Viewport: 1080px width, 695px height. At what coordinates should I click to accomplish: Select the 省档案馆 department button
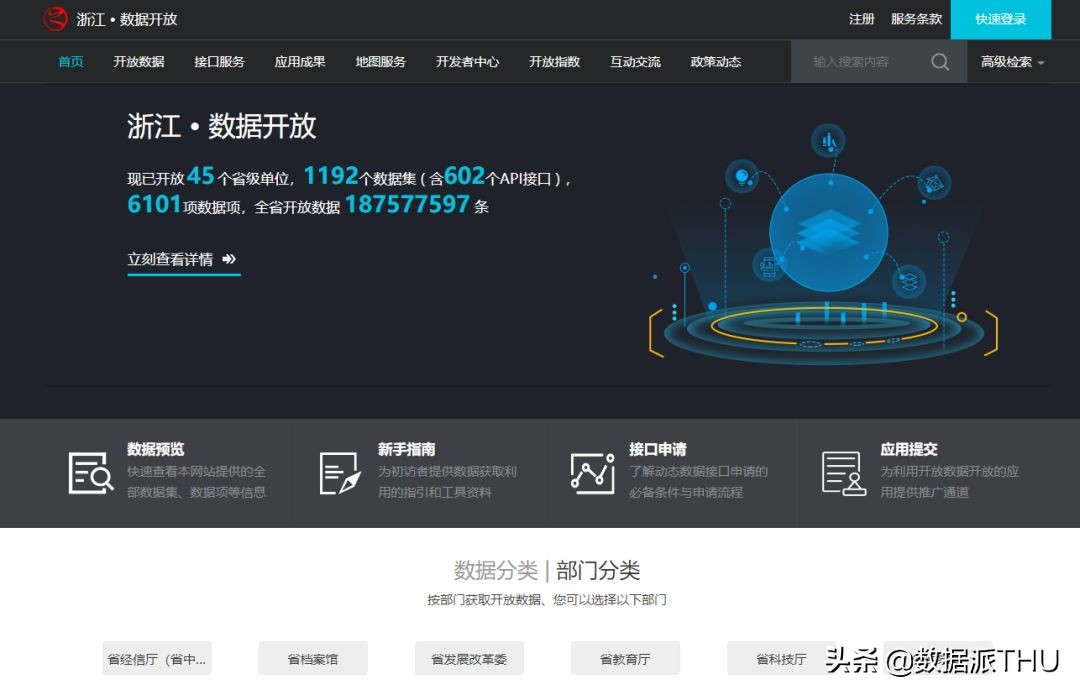point(312,658)
